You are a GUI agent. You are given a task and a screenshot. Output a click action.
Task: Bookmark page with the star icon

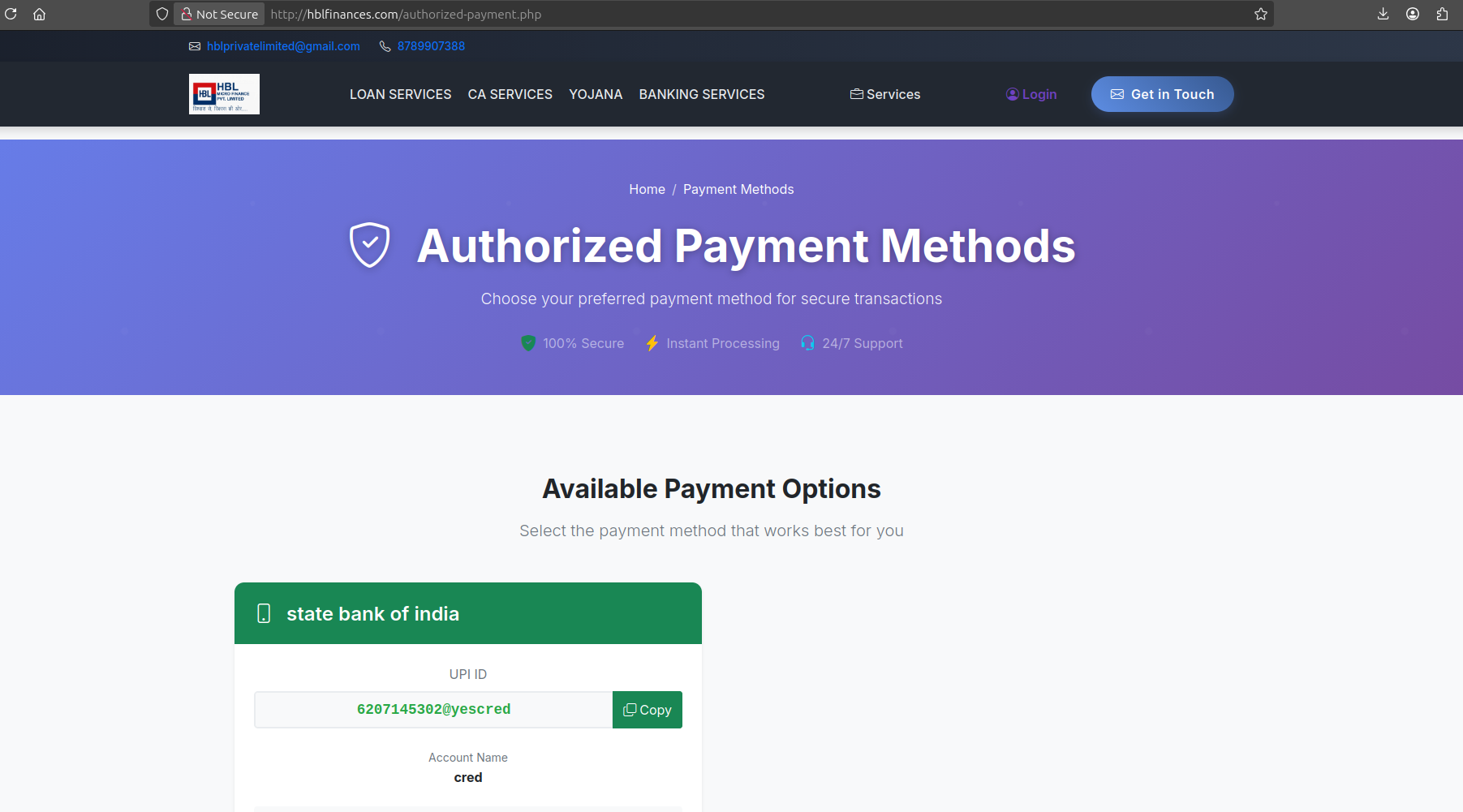coord(1260,14)
